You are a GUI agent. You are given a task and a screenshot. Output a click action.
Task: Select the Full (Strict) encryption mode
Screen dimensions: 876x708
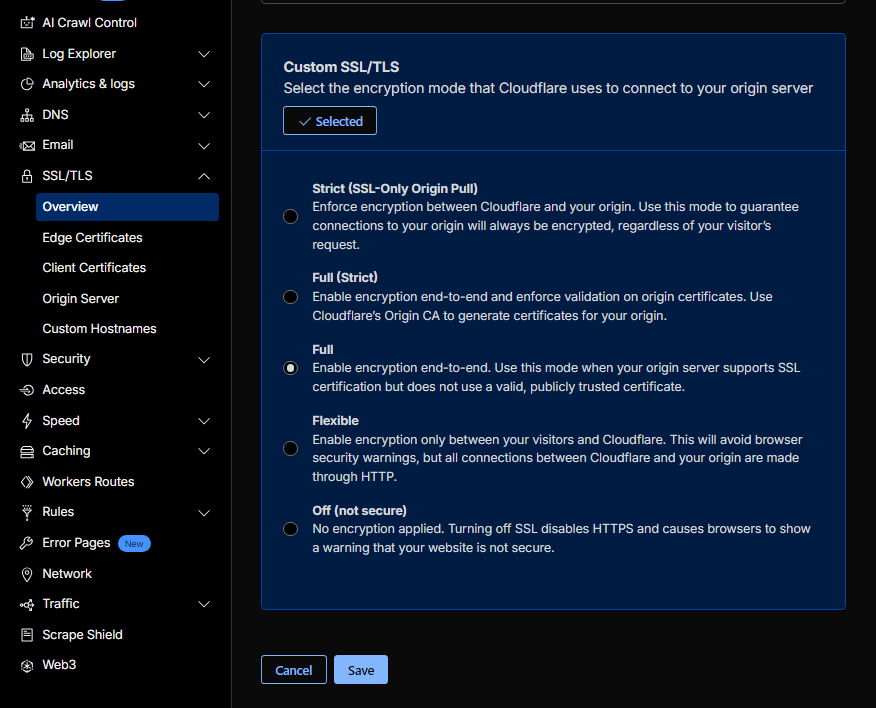click(x=290, y=296)
